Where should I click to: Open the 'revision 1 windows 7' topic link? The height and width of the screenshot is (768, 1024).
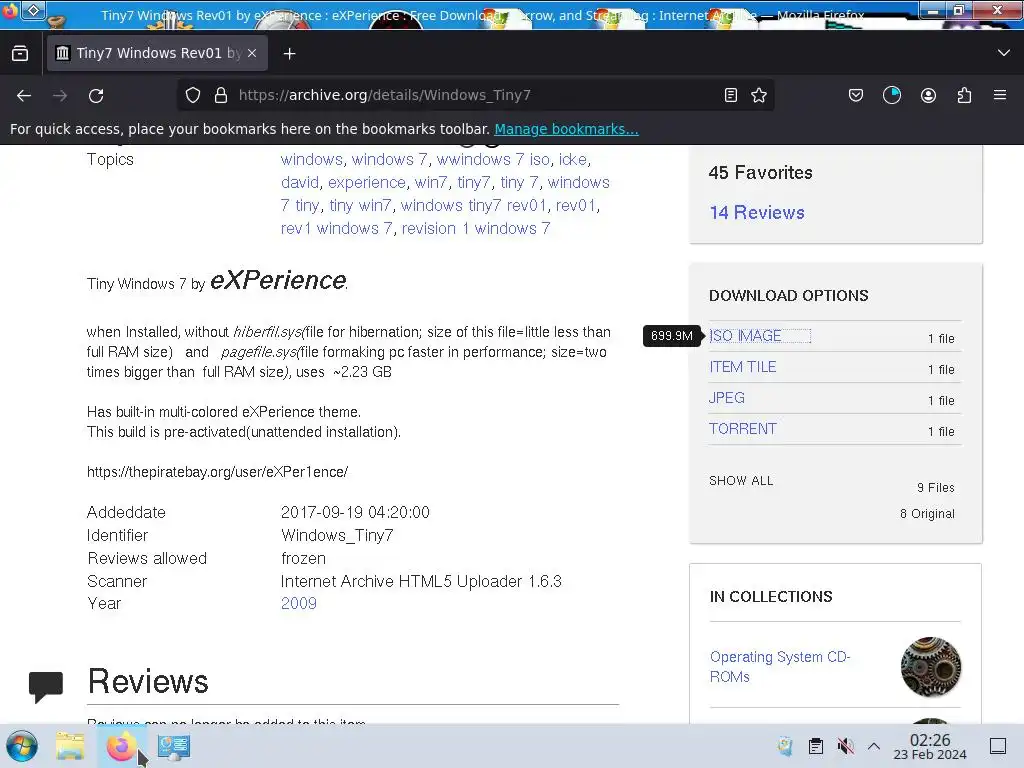tap(475, 229)
